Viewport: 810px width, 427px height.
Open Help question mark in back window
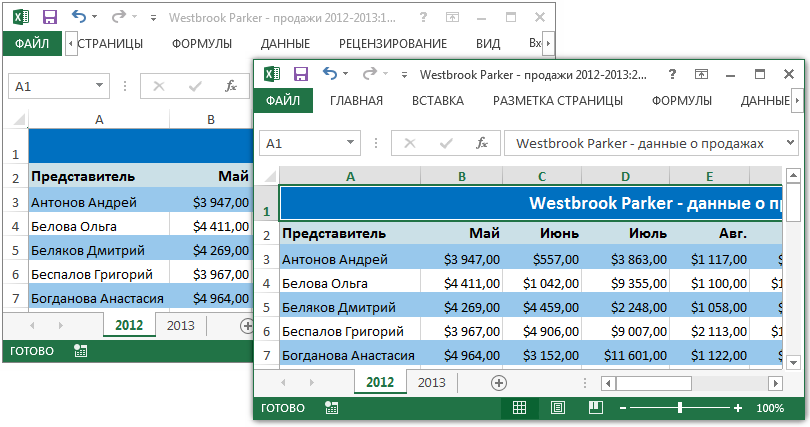click(x=423, y=18)
